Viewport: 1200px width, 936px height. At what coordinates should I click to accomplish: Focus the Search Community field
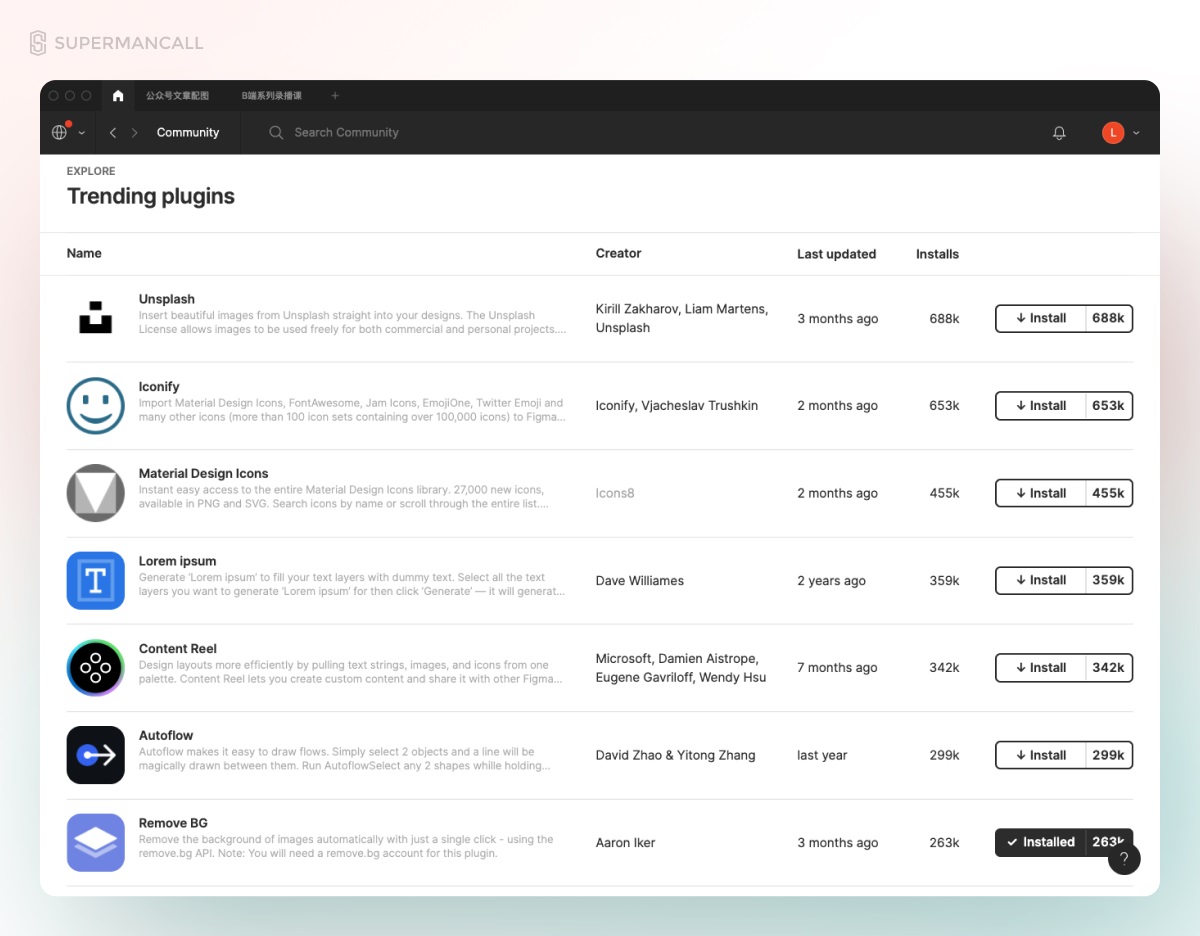346,132
